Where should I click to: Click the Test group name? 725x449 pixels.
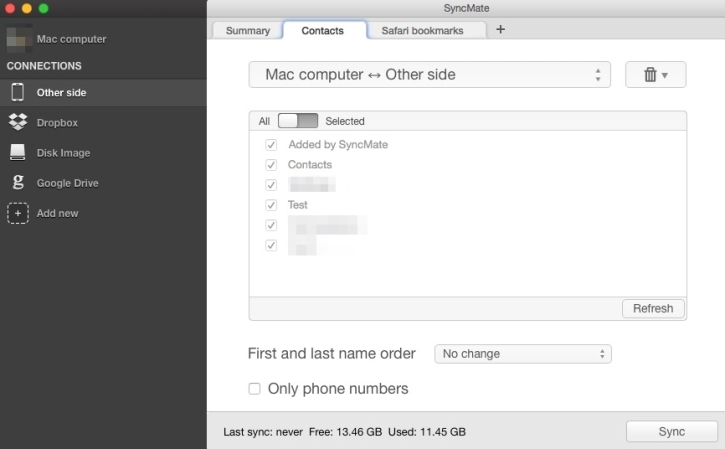coord(297,205)
